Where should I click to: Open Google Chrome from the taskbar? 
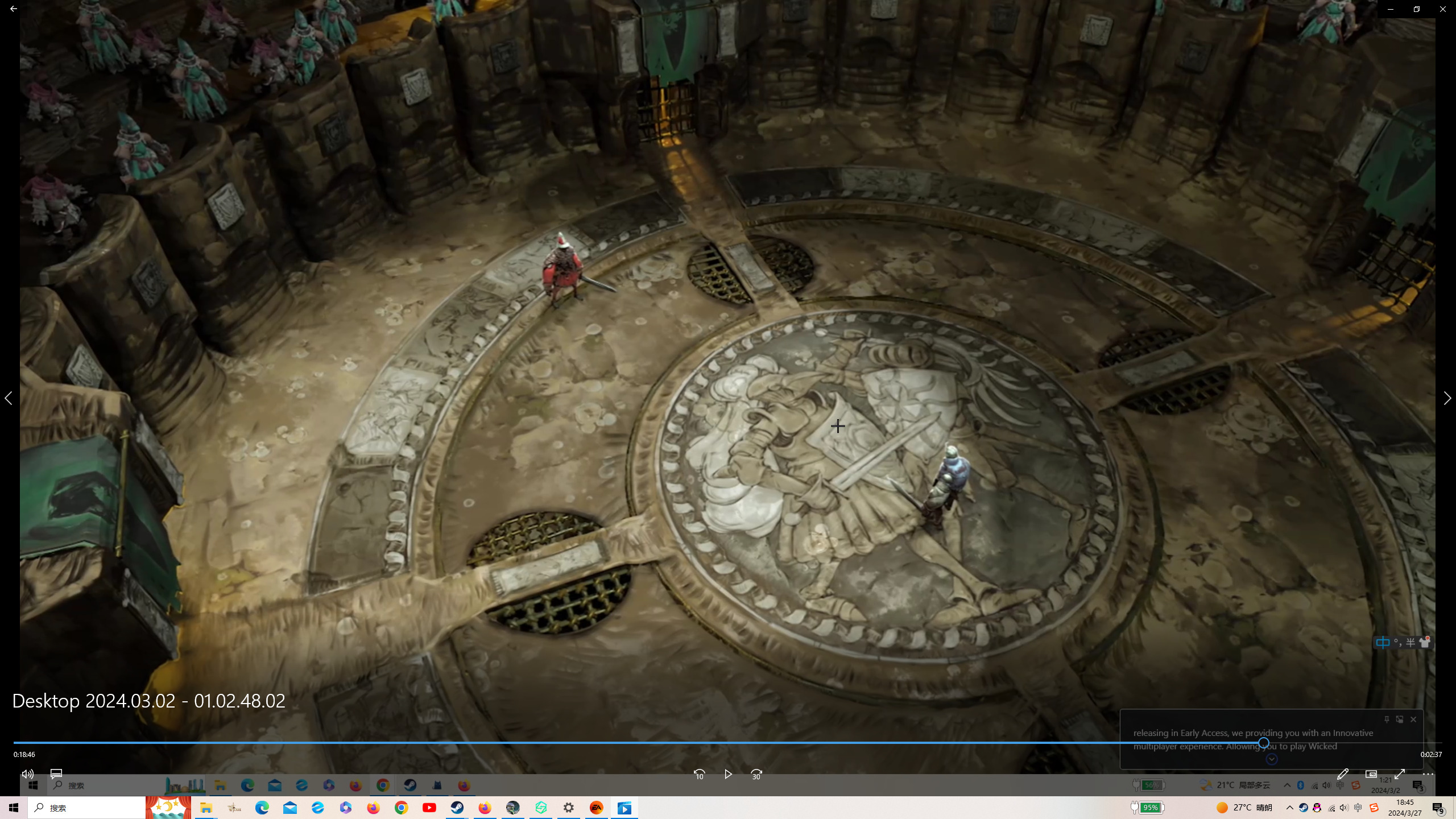[x=402, y=808]
